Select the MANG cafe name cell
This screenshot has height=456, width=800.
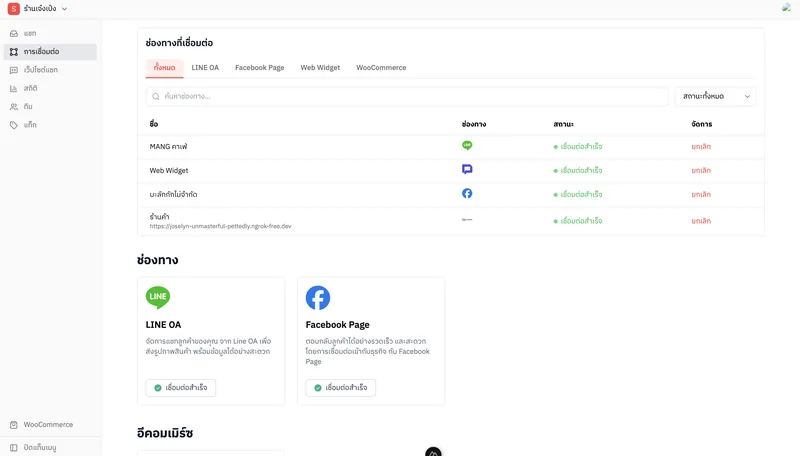(x=168, y=147)
